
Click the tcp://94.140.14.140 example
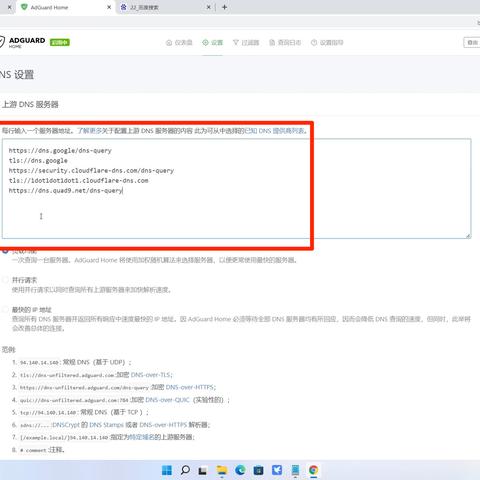tap(49, 413)
